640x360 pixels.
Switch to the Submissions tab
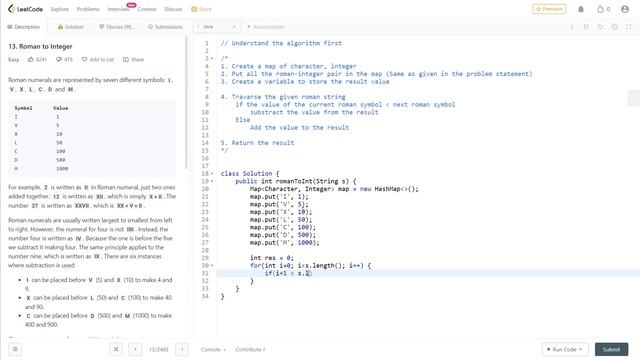pos(165,27)
